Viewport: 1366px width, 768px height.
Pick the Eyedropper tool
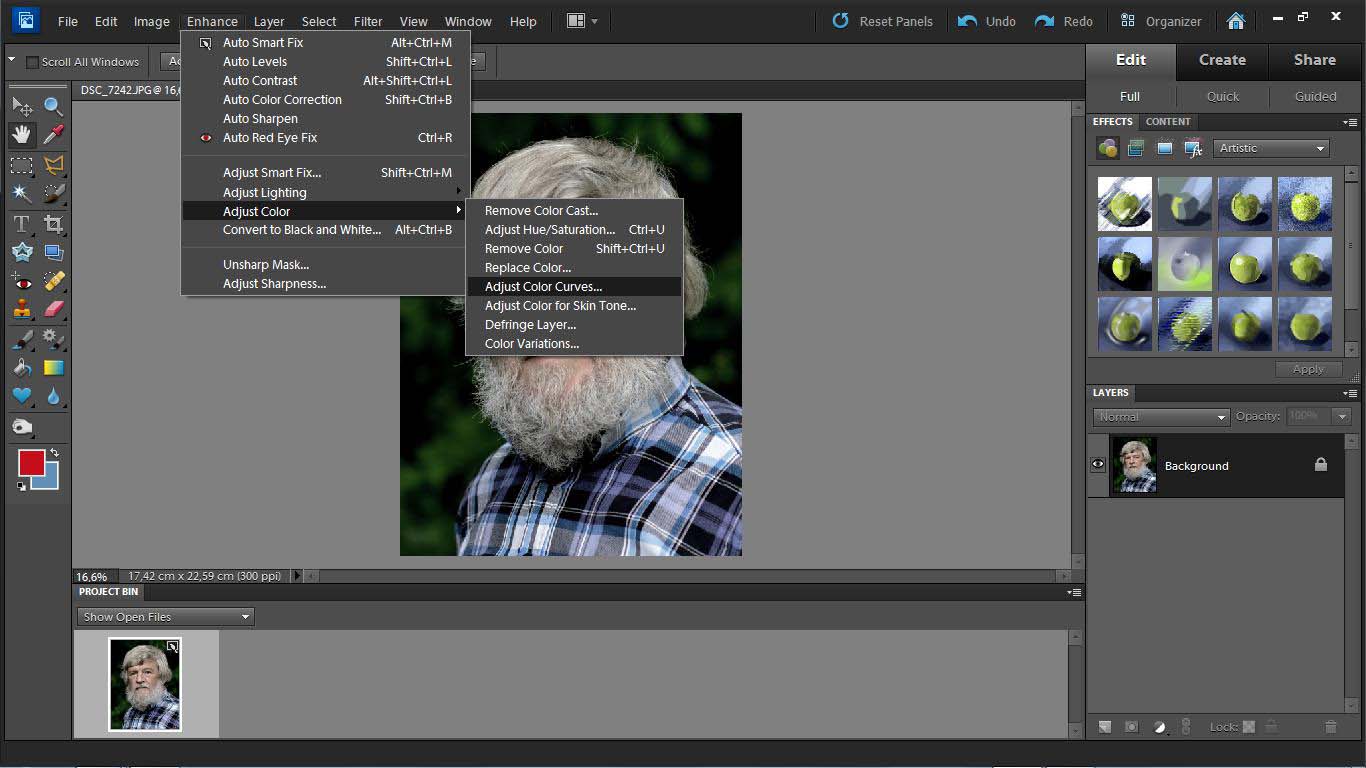(53, 134)
